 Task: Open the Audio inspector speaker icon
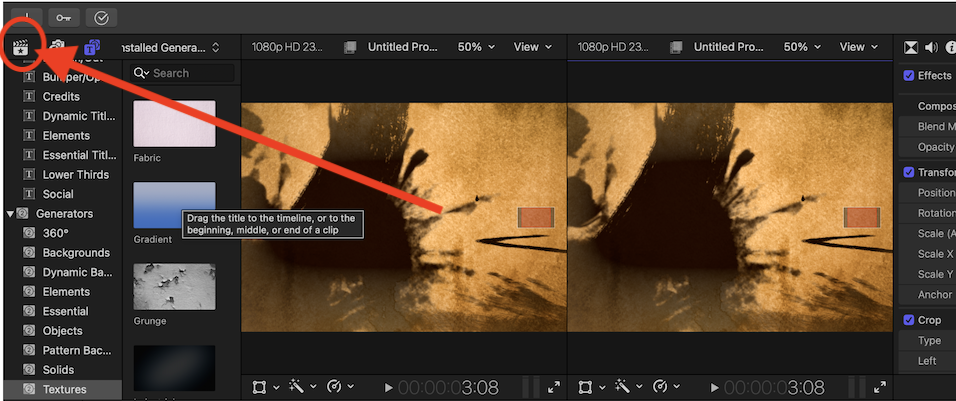[x=931, y=47]
